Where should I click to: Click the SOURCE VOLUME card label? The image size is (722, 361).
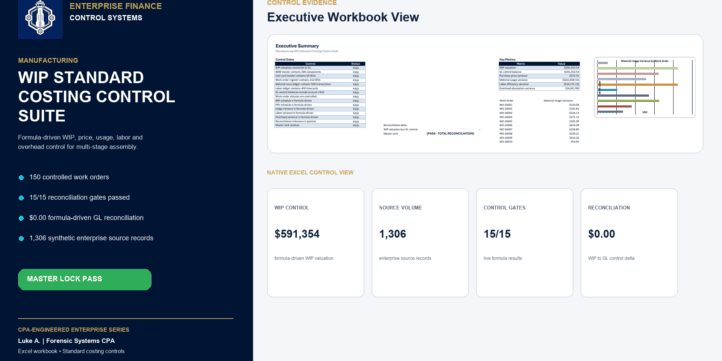click(x=400, y=208)
